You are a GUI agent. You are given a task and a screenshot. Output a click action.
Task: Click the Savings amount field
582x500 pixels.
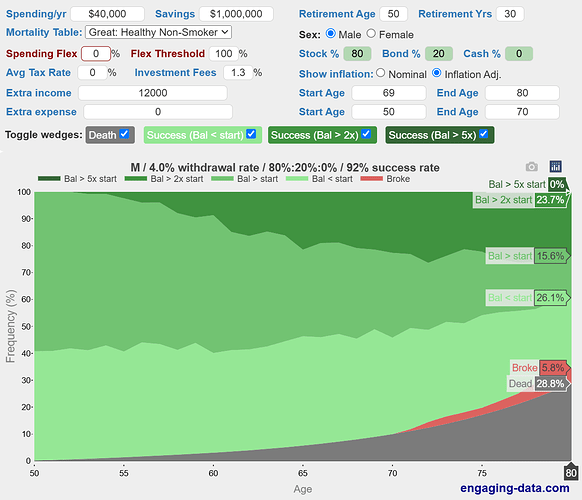click(236, 14)
